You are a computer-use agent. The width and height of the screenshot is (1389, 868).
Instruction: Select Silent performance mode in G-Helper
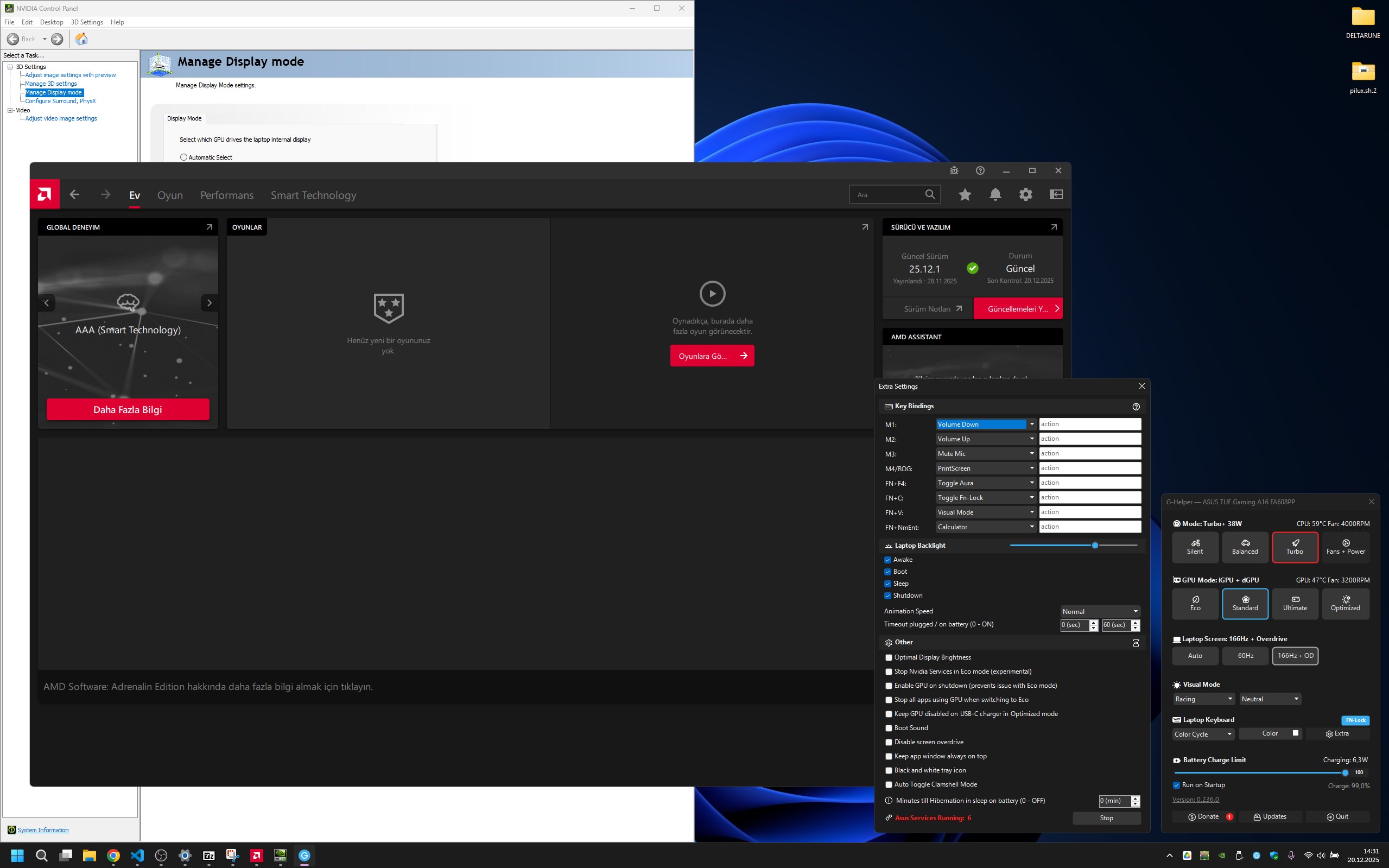(x=1195, y=547)
